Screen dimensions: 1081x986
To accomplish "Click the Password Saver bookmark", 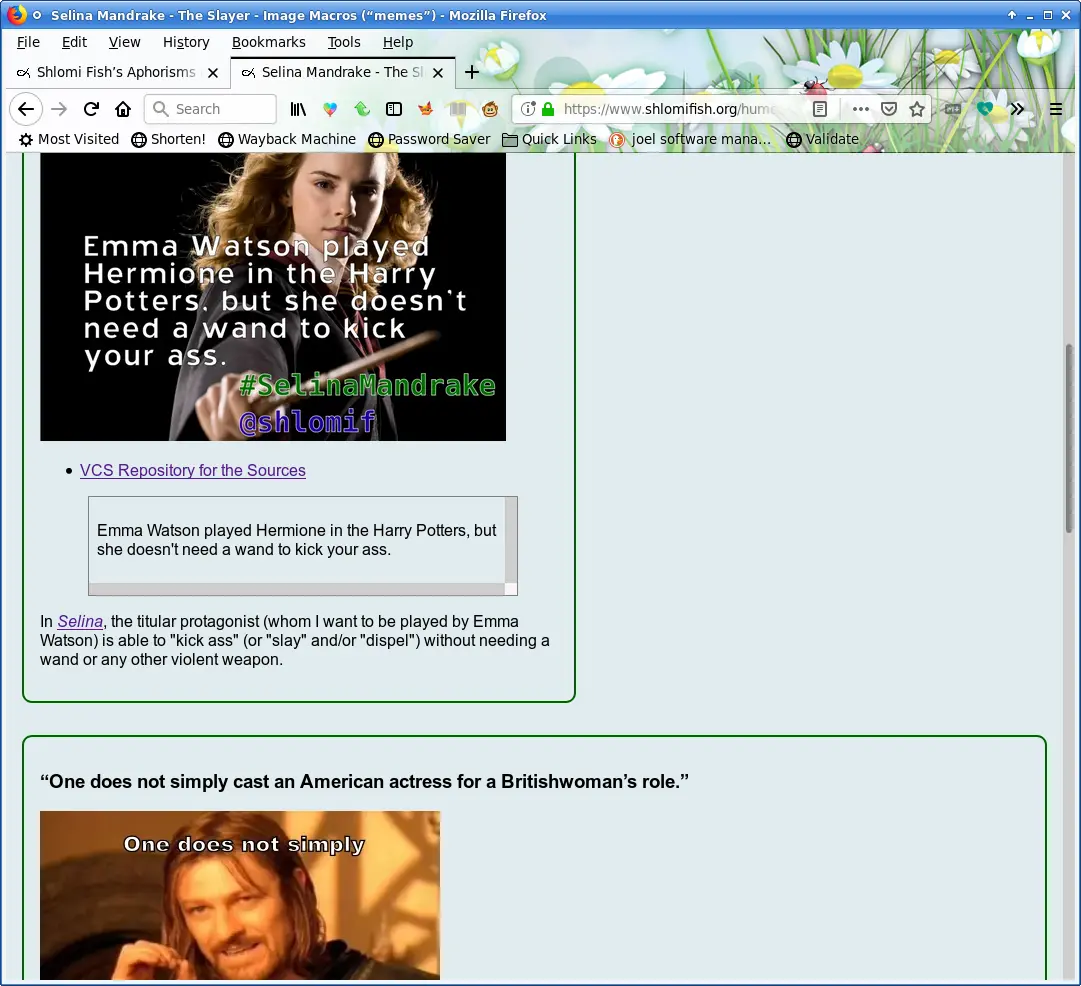I will (430, 139).
